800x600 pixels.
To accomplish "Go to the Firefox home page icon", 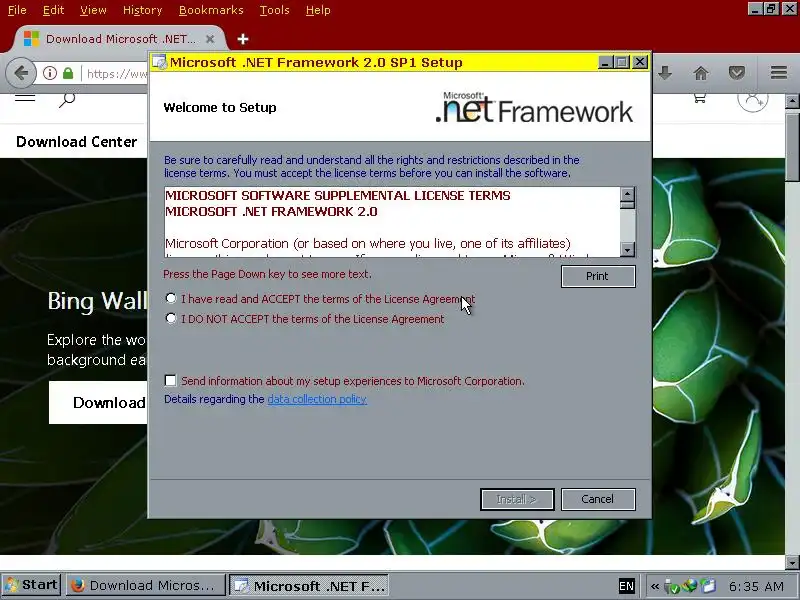I will point(701,73).
